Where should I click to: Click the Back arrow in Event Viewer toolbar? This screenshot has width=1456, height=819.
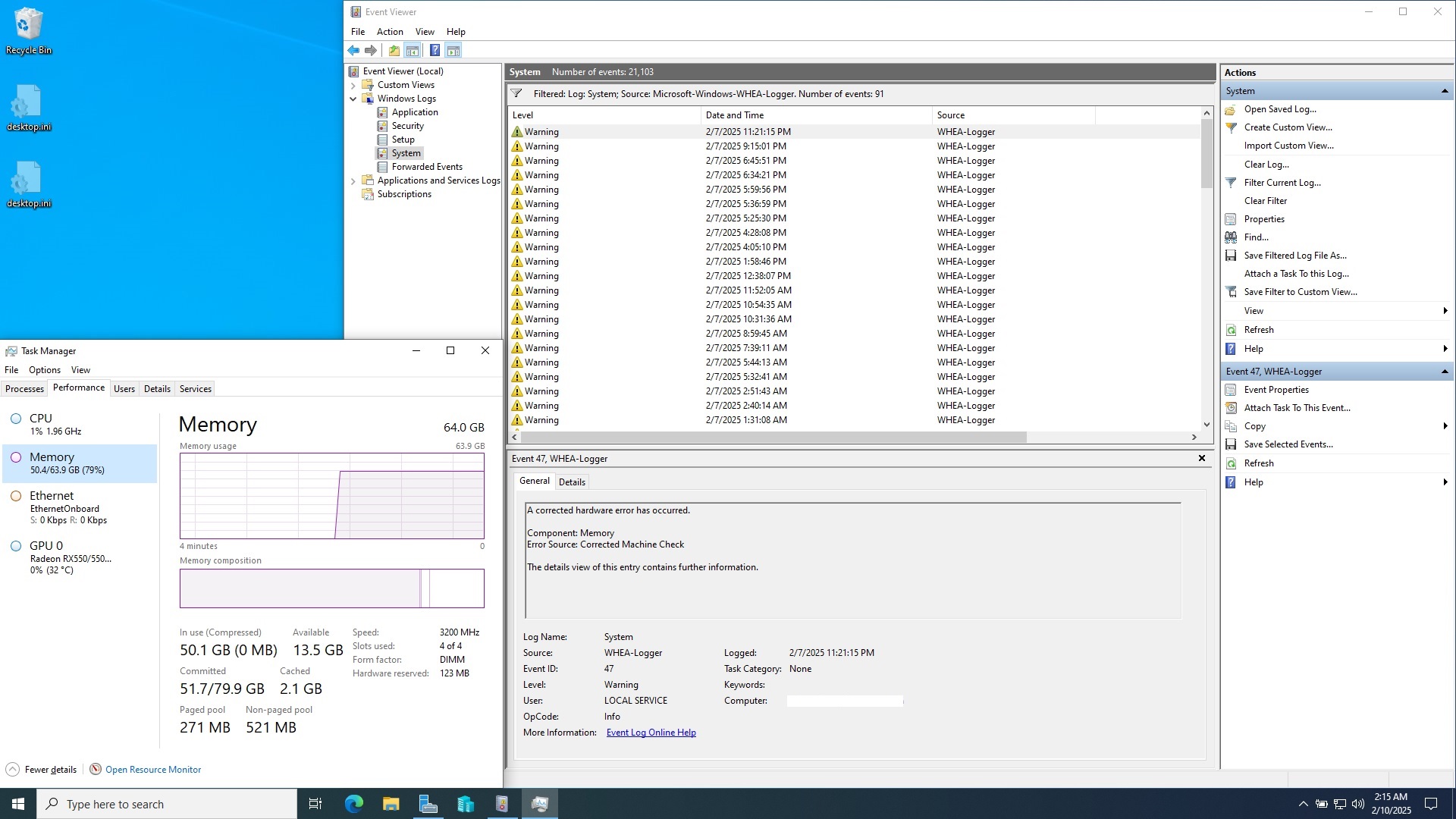pos(353,51)
